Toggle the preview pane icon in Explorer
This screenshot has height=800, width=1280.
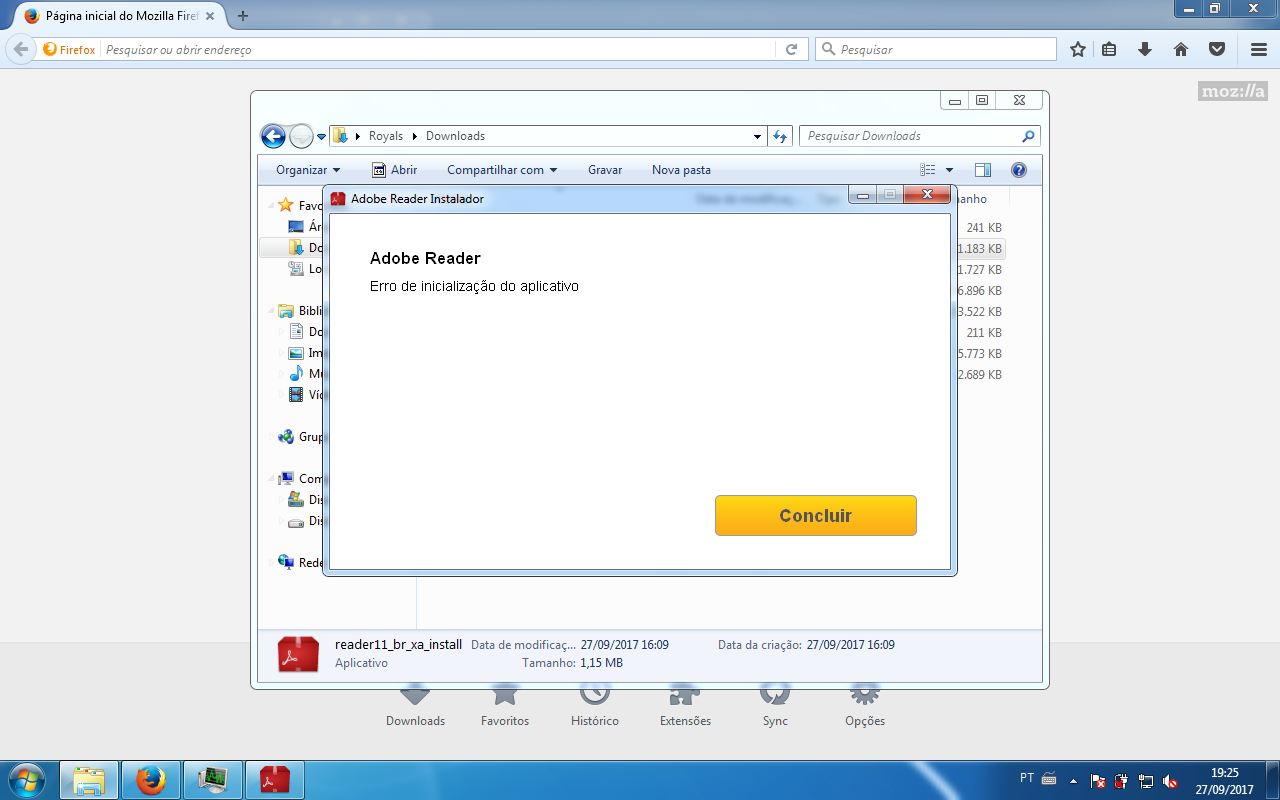coord(983,170)
